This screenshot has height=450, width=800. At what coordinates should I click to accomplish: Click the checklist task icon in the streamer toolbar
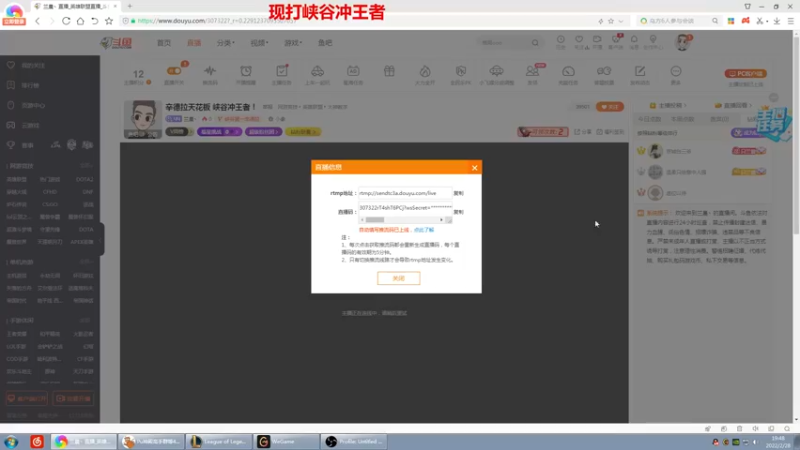click(x=282, y=71)
